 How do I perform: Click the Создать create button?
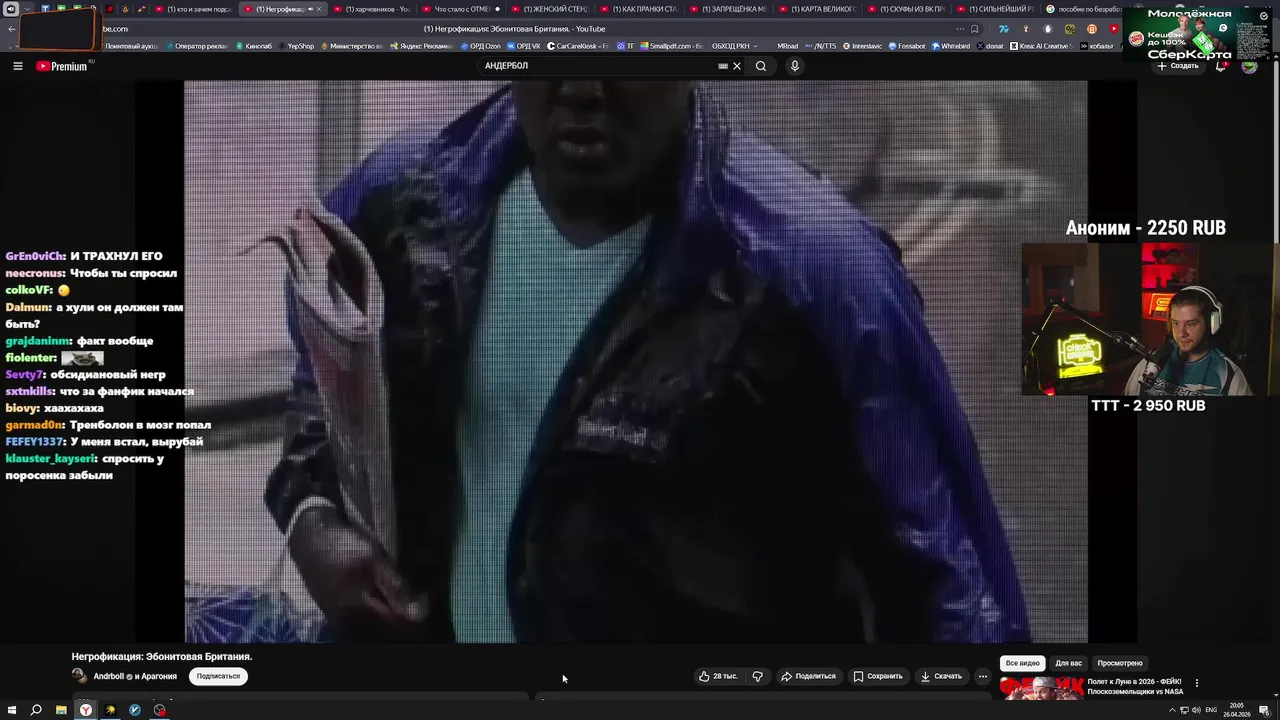coord(1177,66)
